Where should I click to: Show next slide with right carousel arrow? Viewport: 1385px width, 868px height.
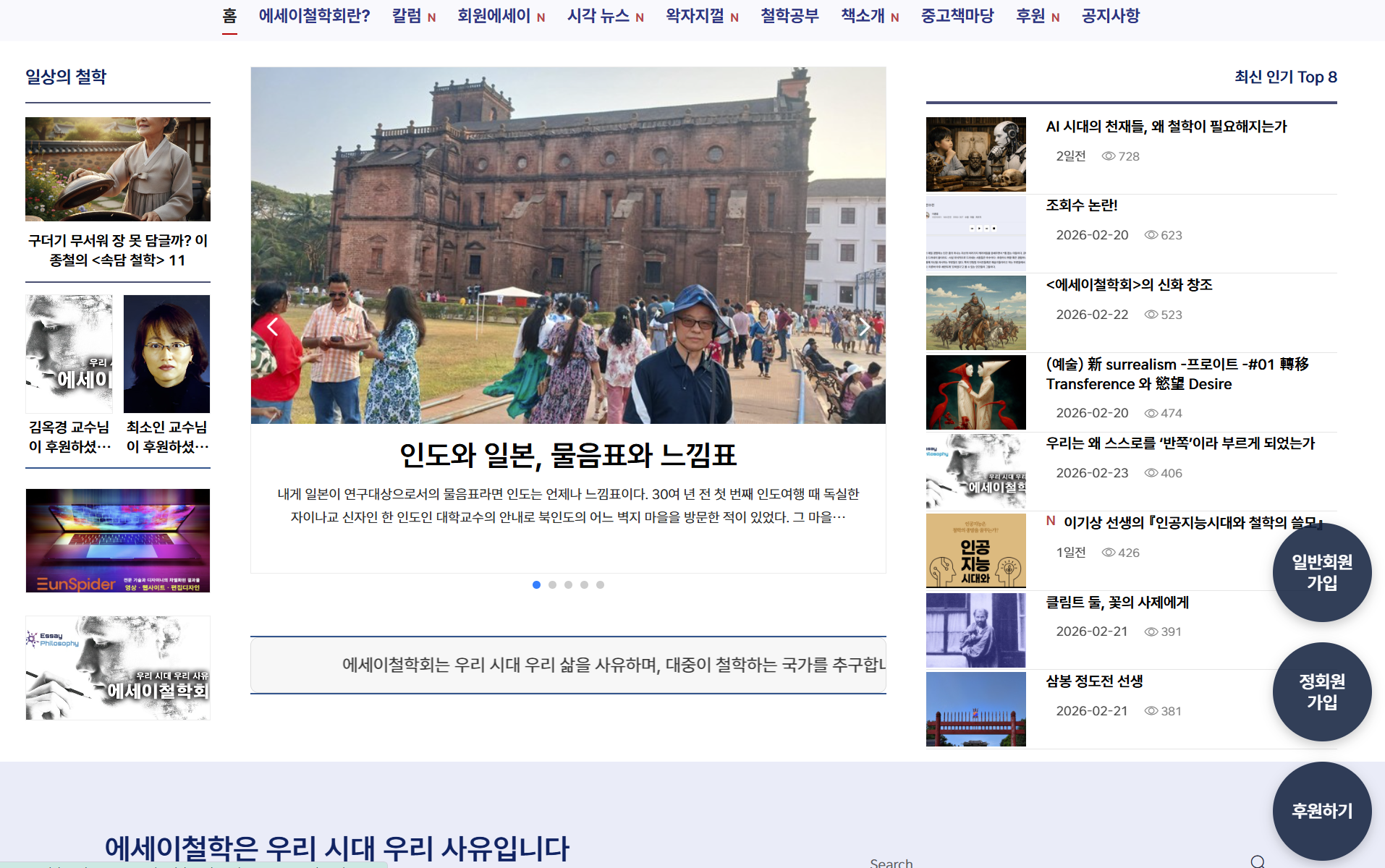(x=864, y=328)
